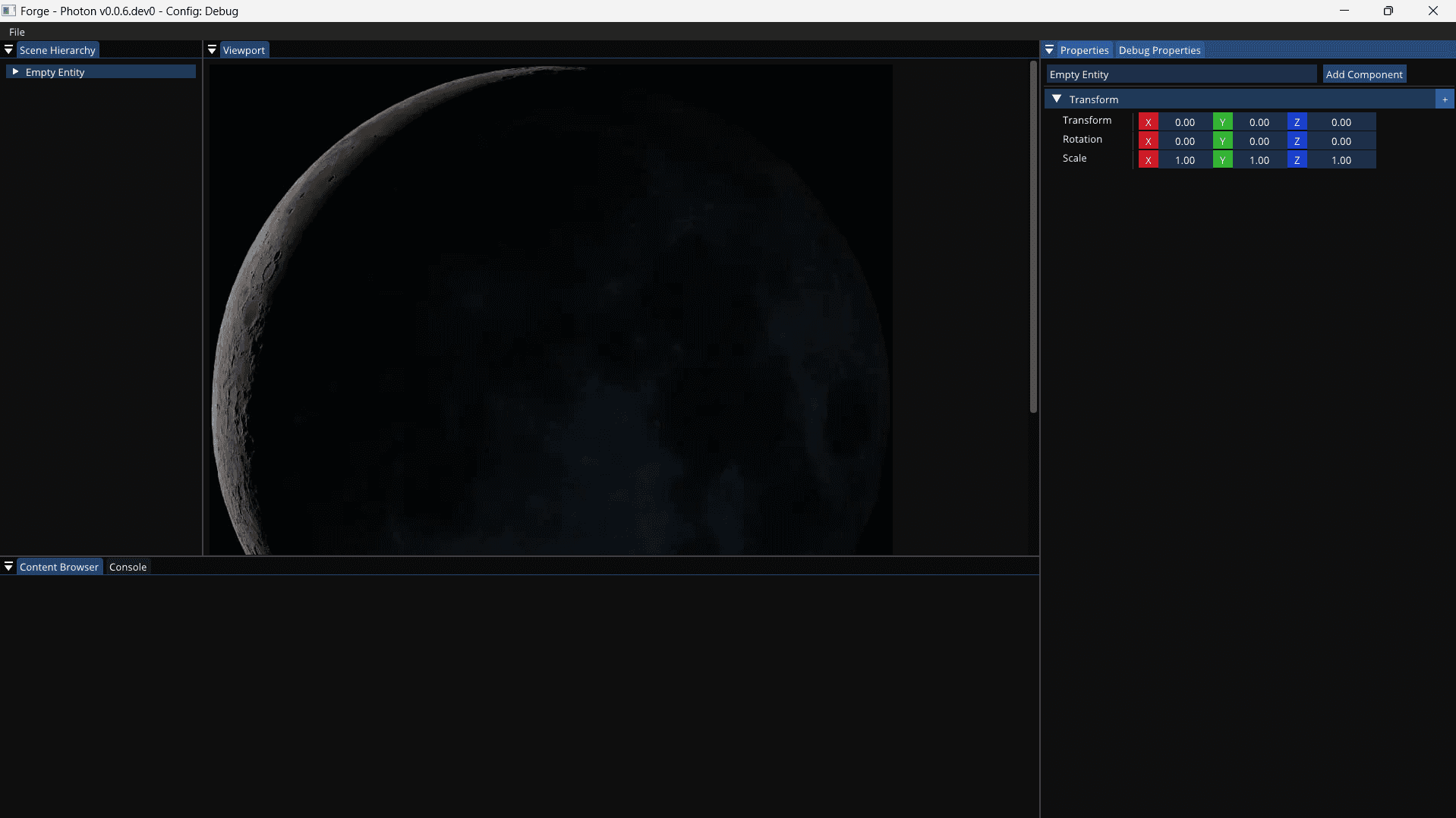Collapse the Transform component section
1456x818 pixels.
[x=1057, y=99]
